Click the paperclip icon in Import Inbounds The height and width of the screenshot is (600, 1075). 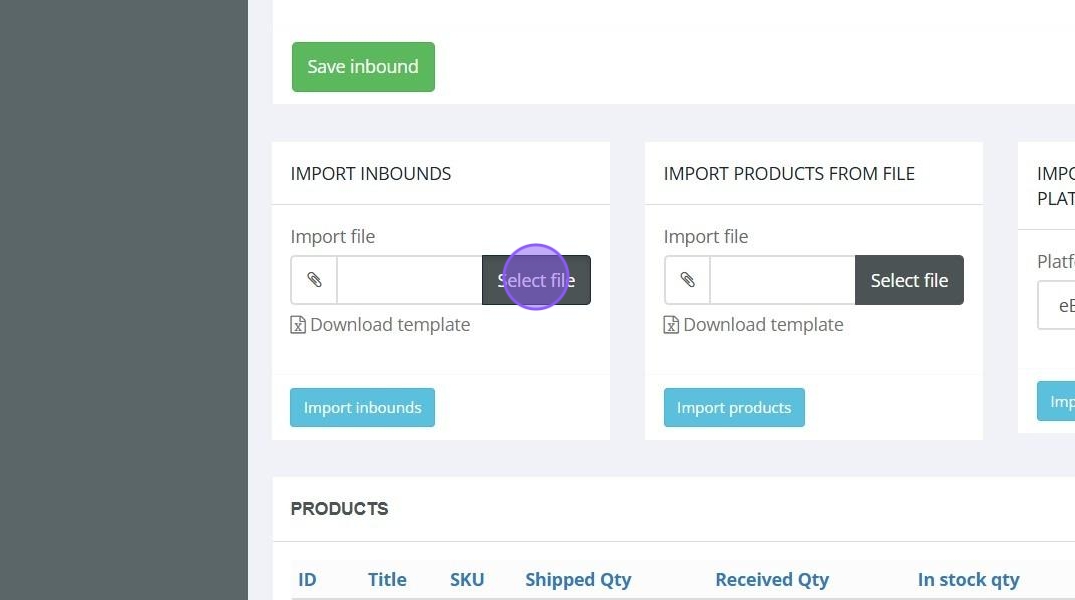click(314, 280)
